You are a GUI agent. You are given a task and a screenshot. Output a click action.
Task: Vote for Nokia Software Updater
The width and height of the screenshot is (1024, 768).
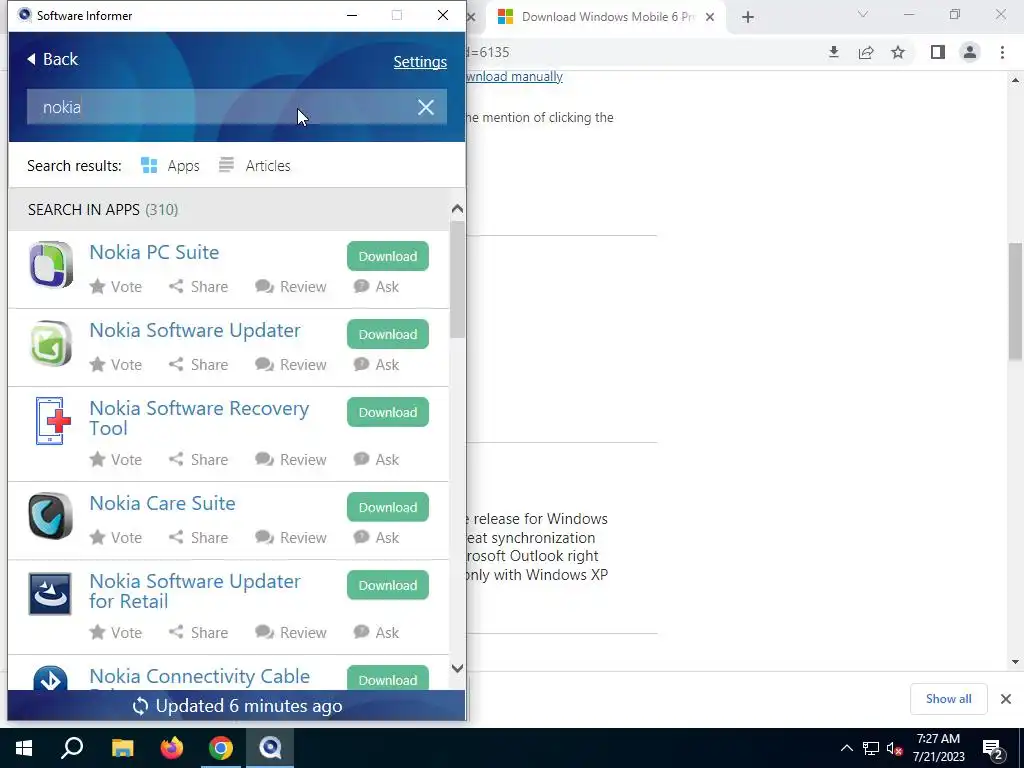[116, 364]
